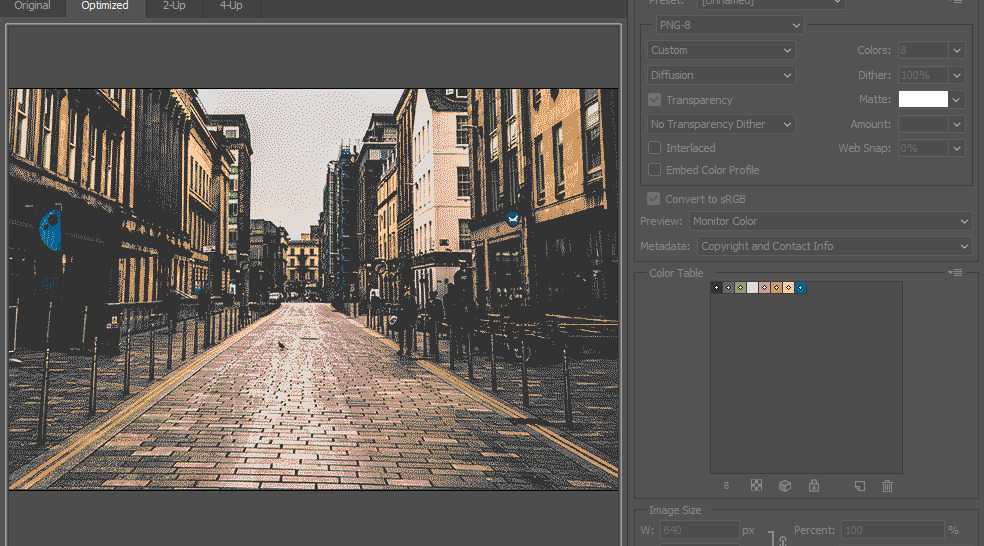Select the darker orange Color Table swatch
This screenshot has width=984, height=546.
tap(776, 287)
